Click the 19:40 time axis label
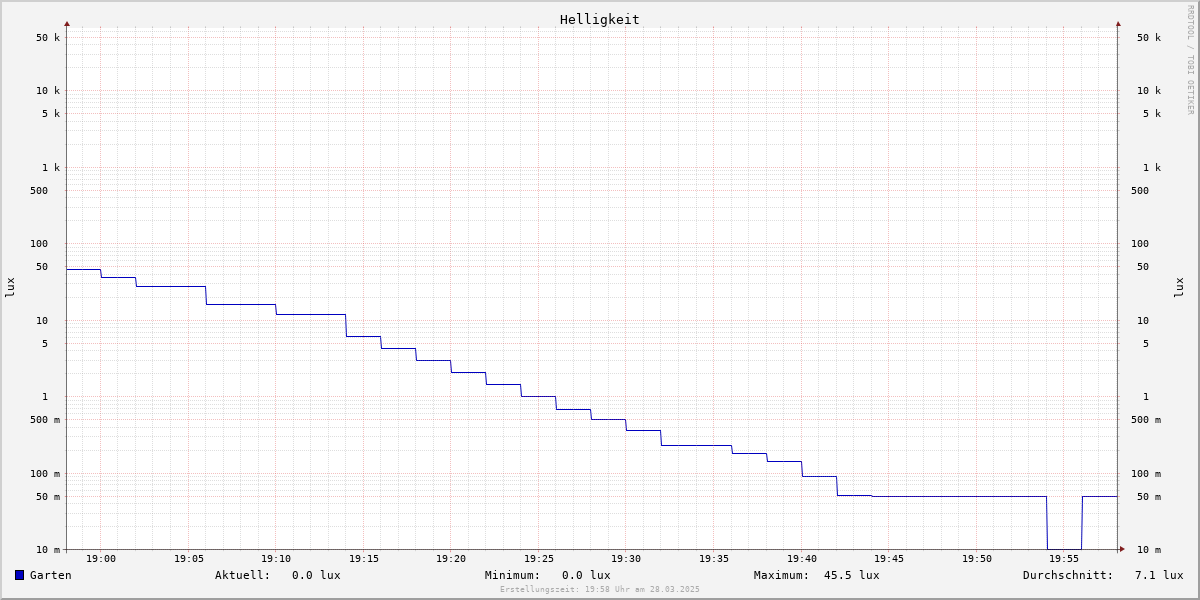Image resolution: width=1200 pixels, height=600 pixels. [802, 559]
